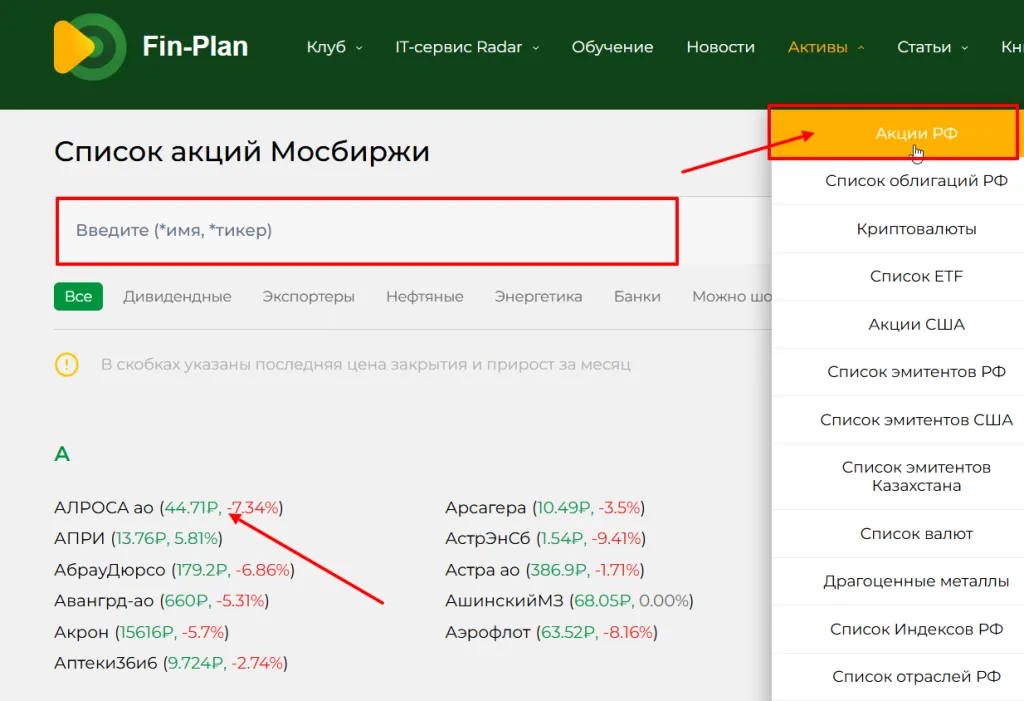The height and width of the screenshot is (701, 1024).
Task: Filter by Экспортеры stocks
Action: 308,297
